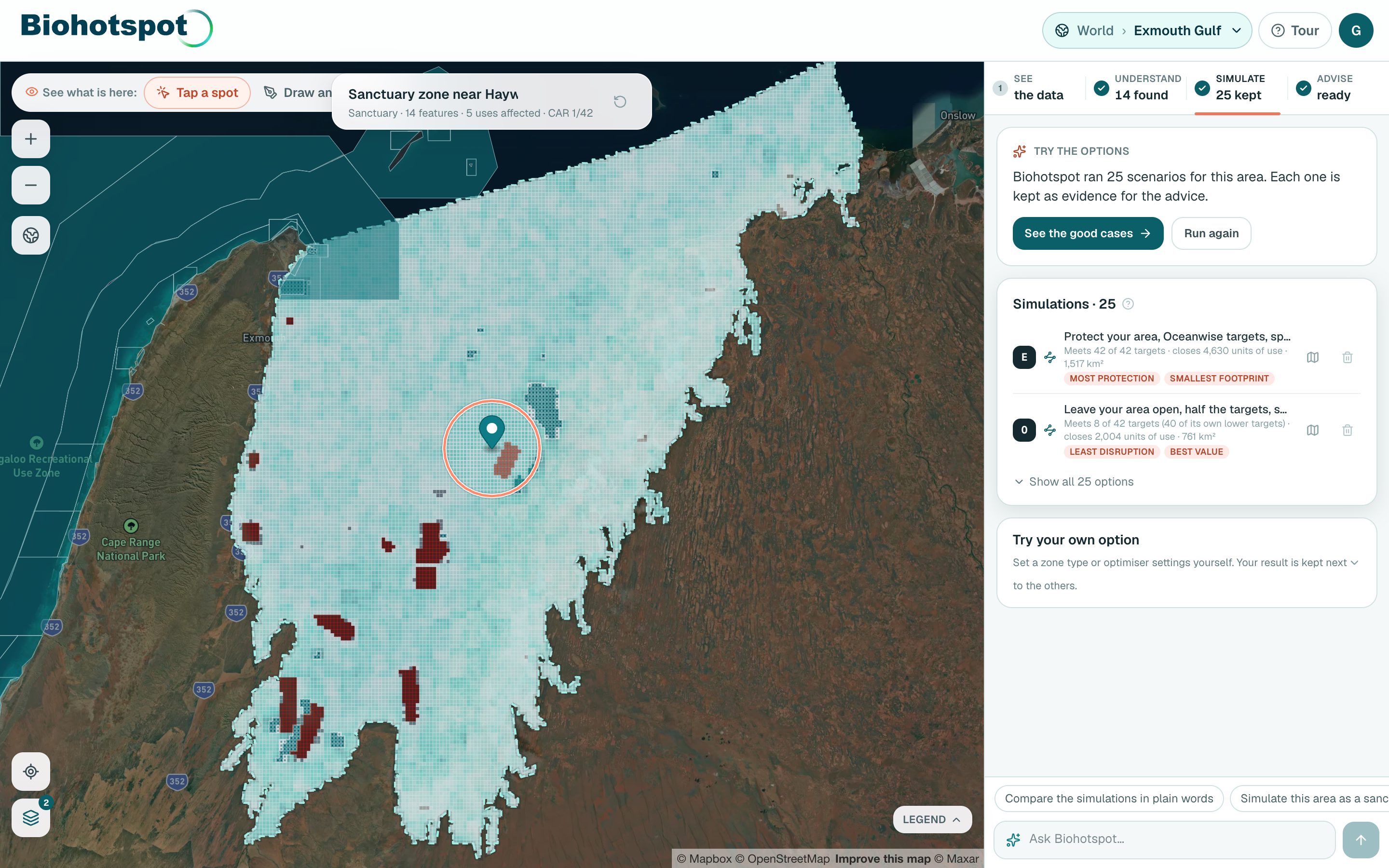Open the Leave your area open simulation title
This screenshot has width=1389, height=868.
[1175, 409]
